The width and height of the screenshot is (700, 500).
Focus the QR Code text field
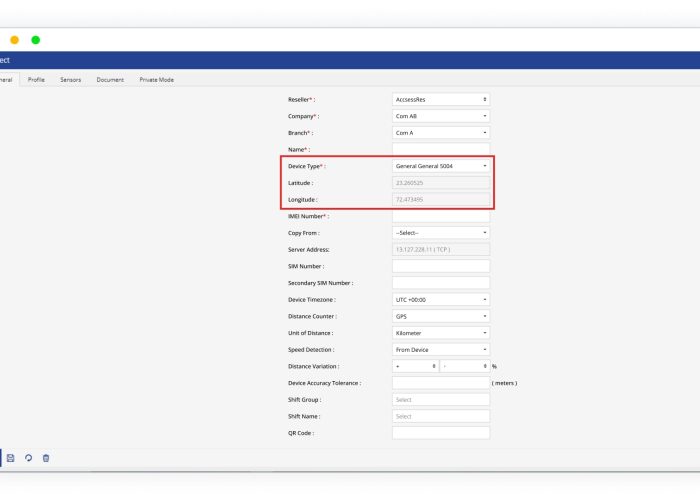tap(441, 433)
